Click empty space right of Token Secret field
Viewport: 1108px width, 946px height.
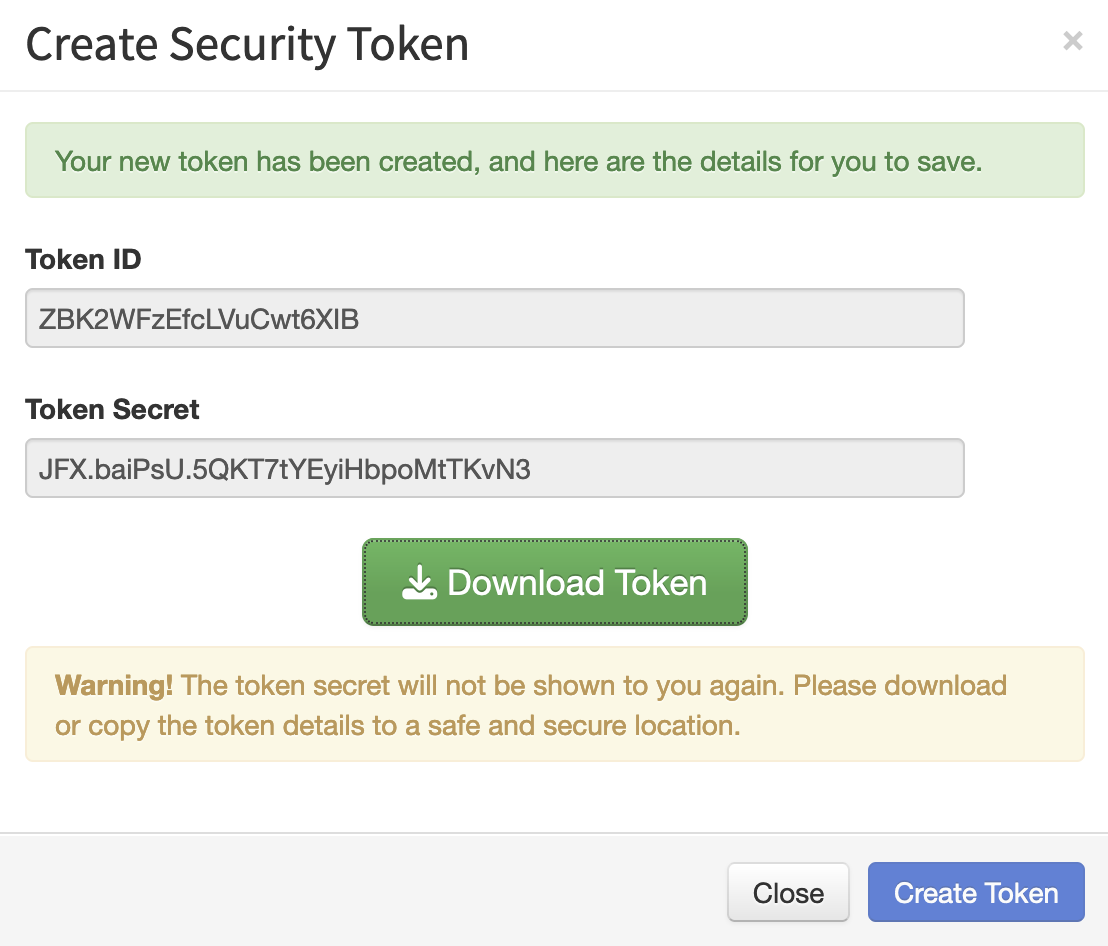pos(1025,468)
